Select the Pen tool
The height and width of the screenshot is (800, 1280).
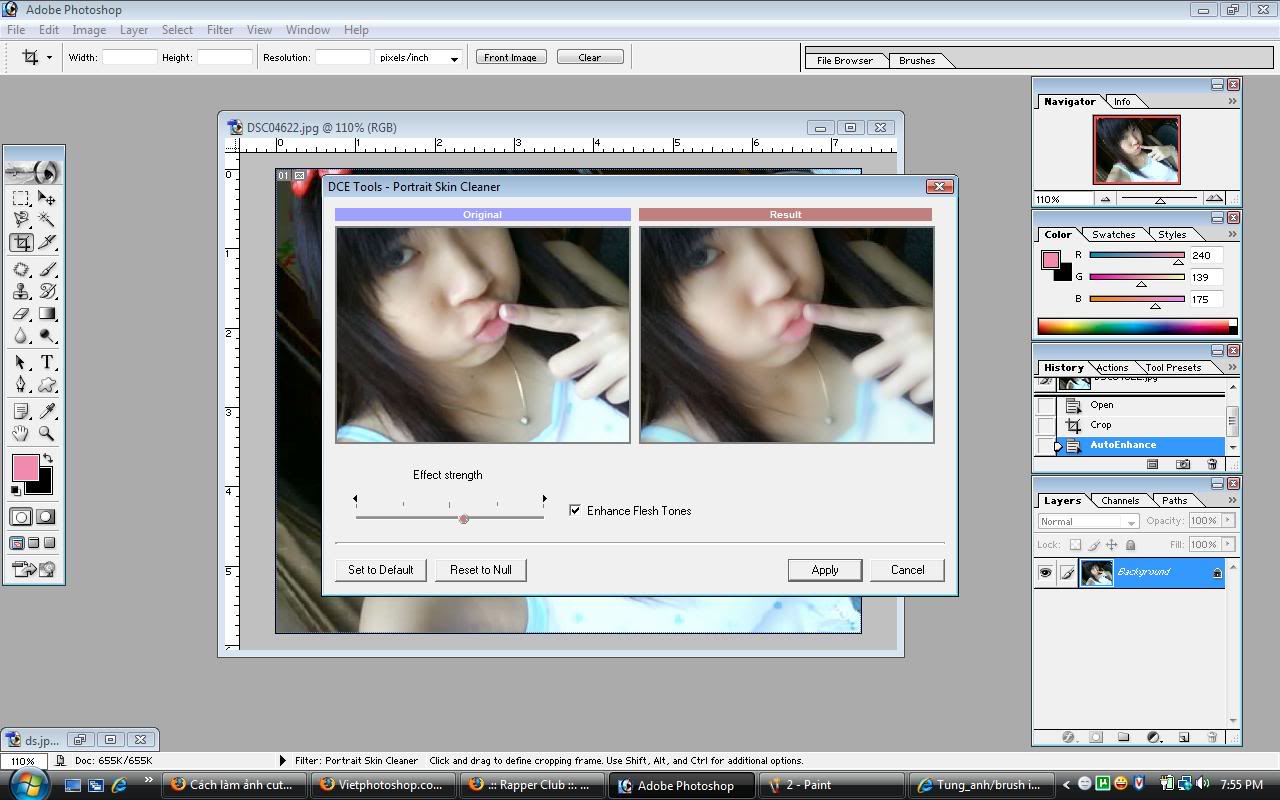pos(21,384)
